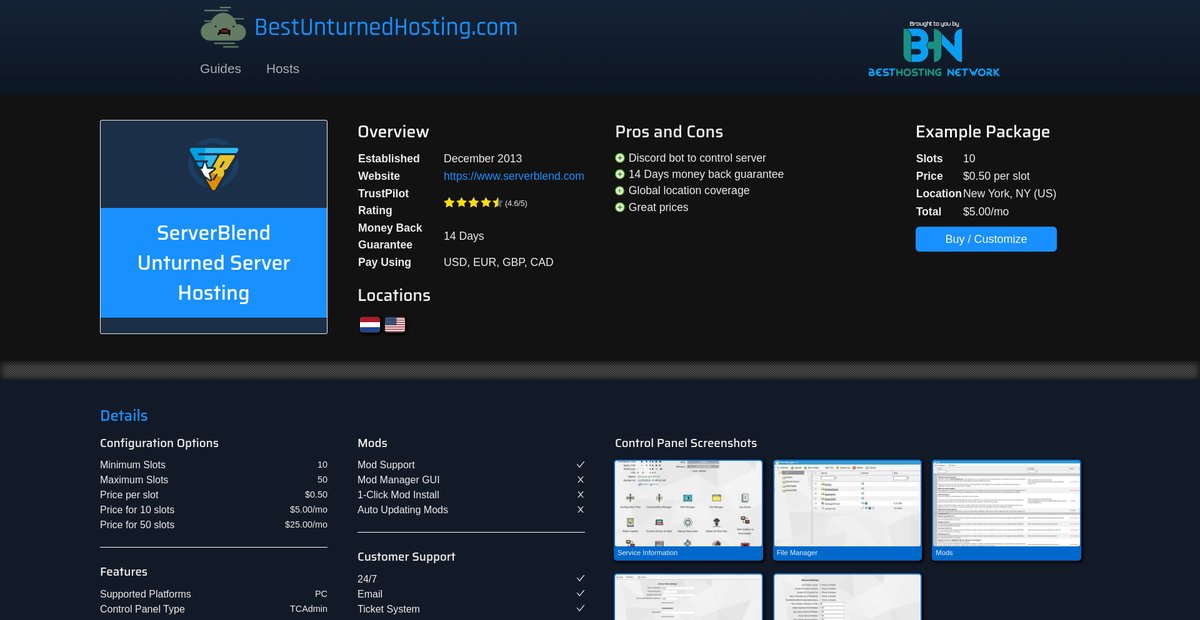This screenshot has height=620, width=1200.
Task: Click the ServerBlend shield logo icon
Action: 213,164
